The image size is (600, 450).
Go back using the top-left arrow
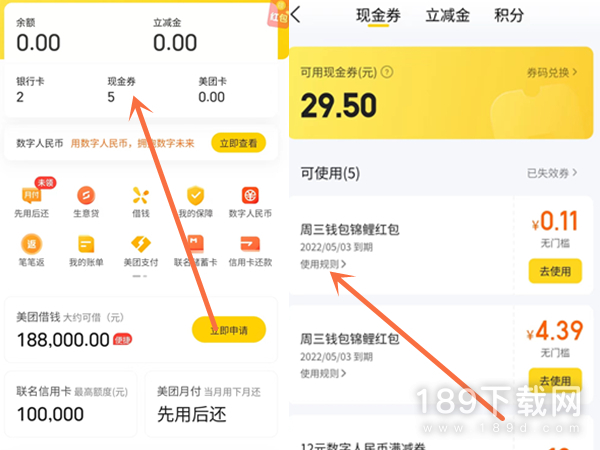click(296, 15)
